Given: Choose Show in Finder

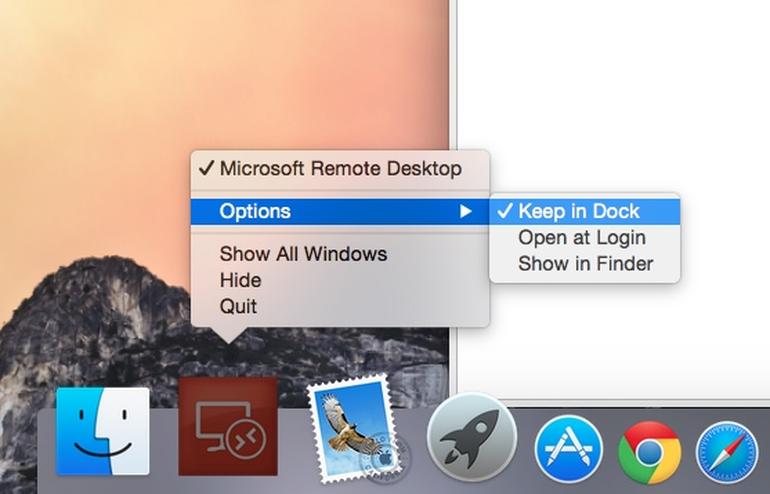Looking at the screenshot, I should [585, 264].
